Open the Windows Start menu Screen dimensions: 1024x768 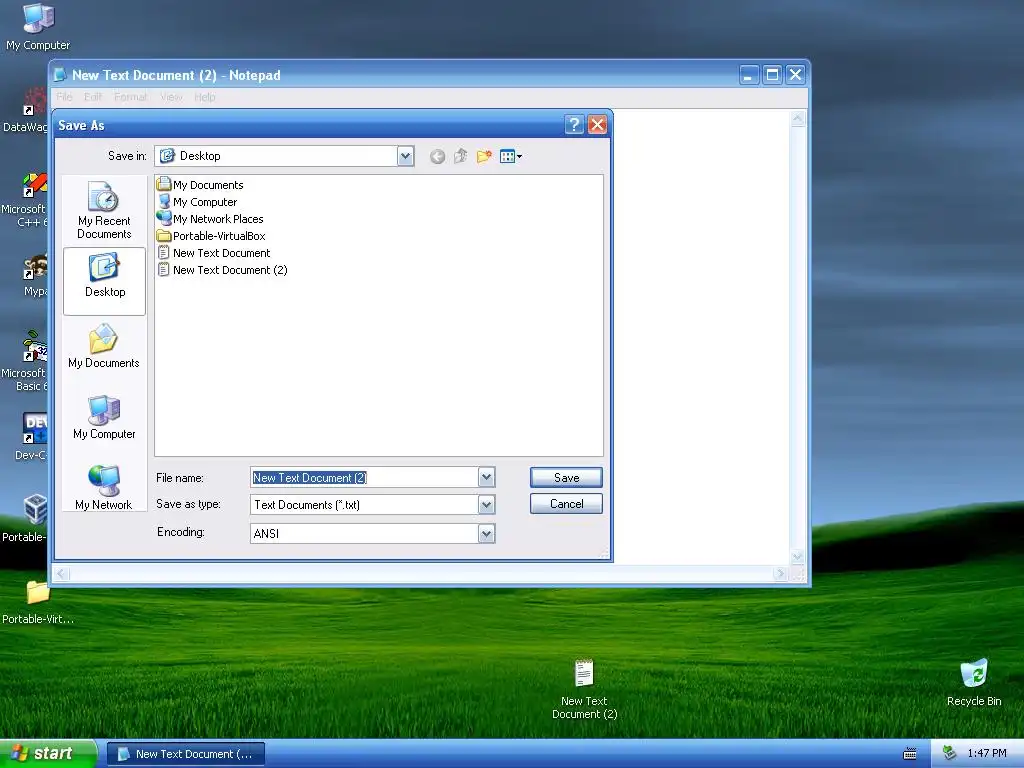click(x=48, y=754)
